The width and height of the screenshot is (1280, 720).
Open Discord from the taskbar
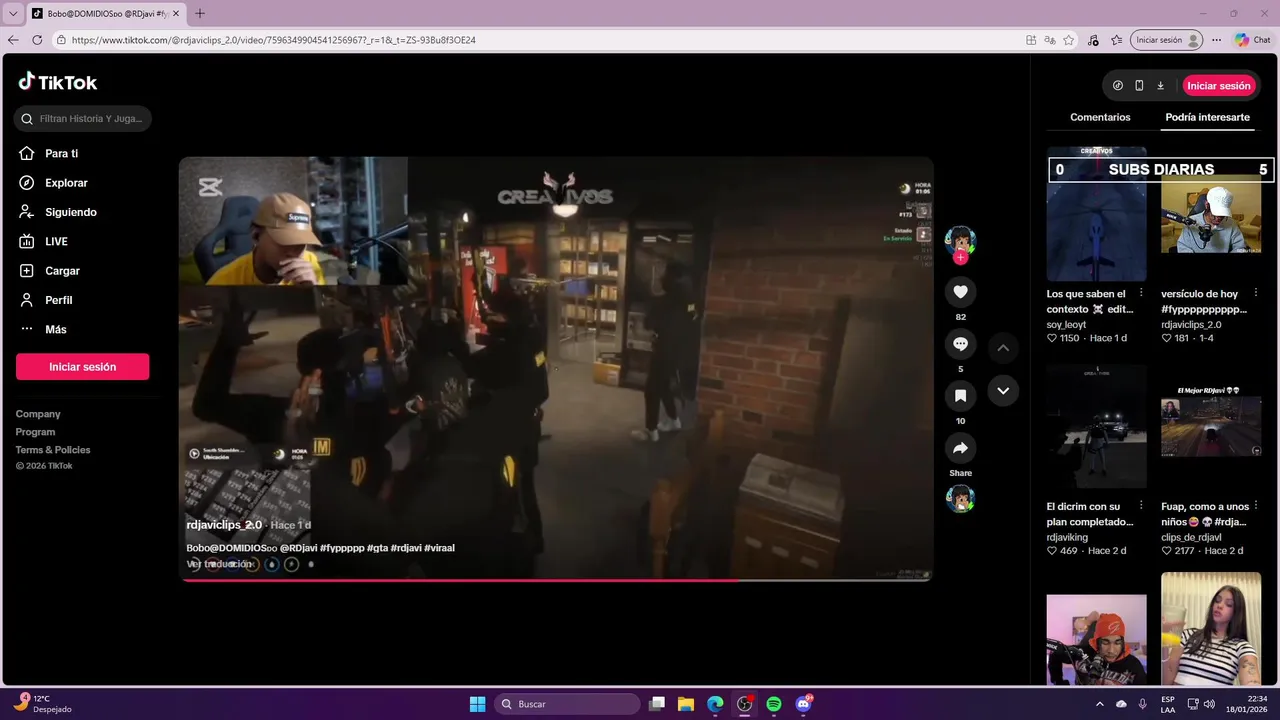(x=803, y=704)
